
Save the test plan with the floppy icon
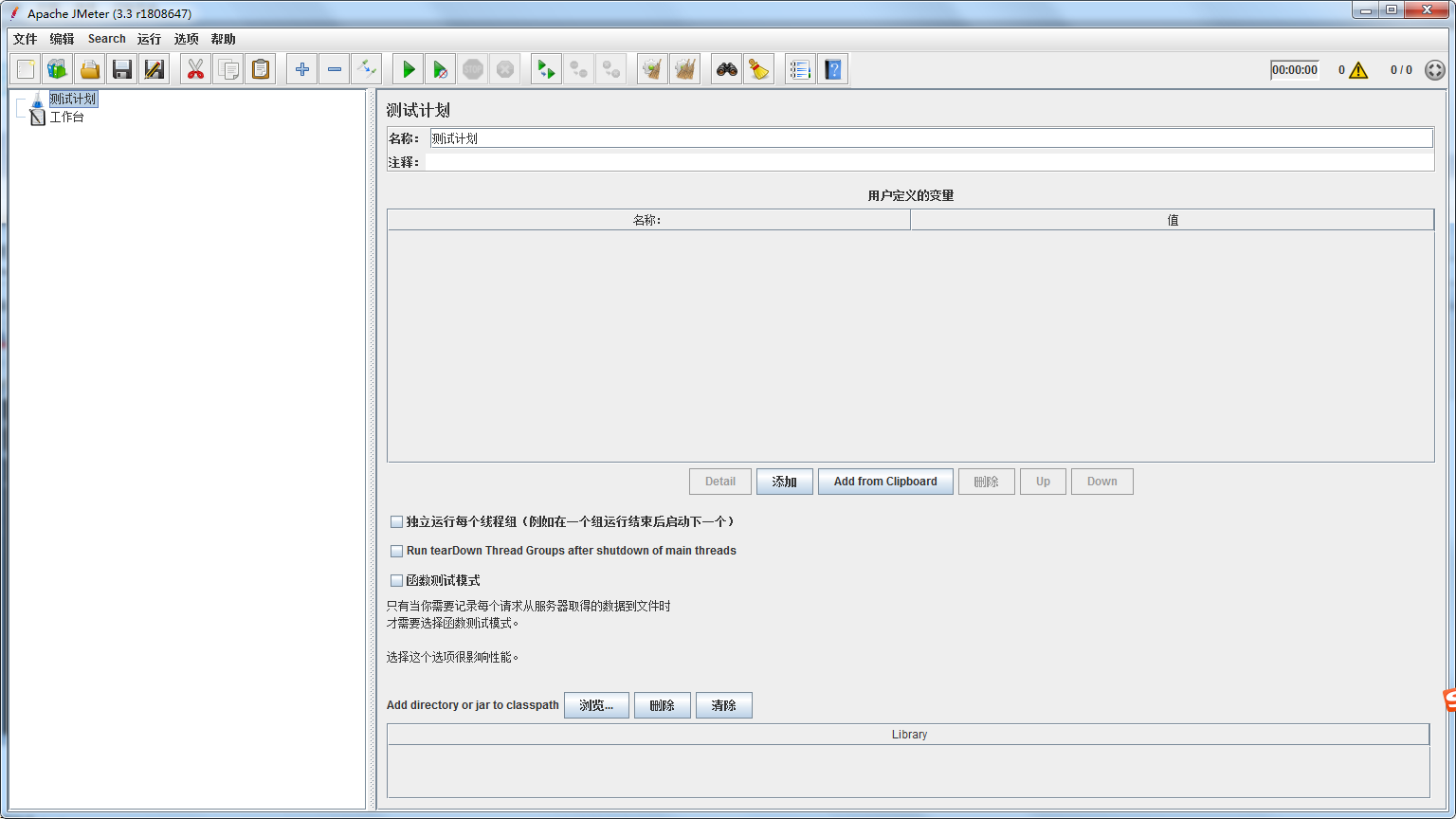122,69
